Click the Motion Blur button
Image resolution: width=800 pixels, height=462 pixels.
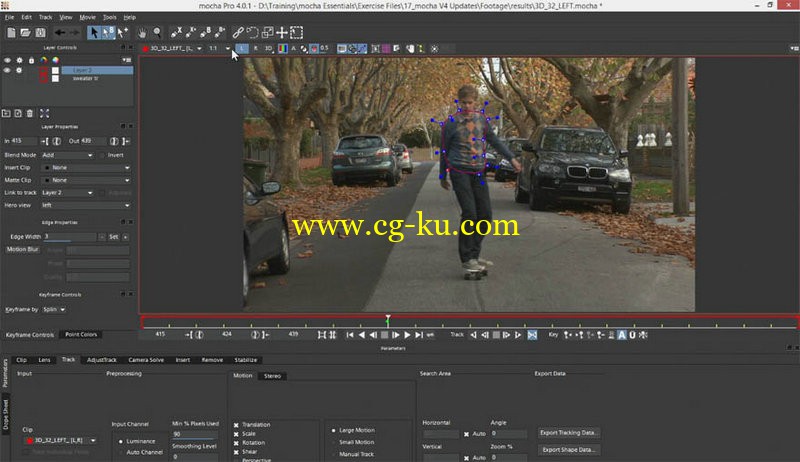coord(22,249)
